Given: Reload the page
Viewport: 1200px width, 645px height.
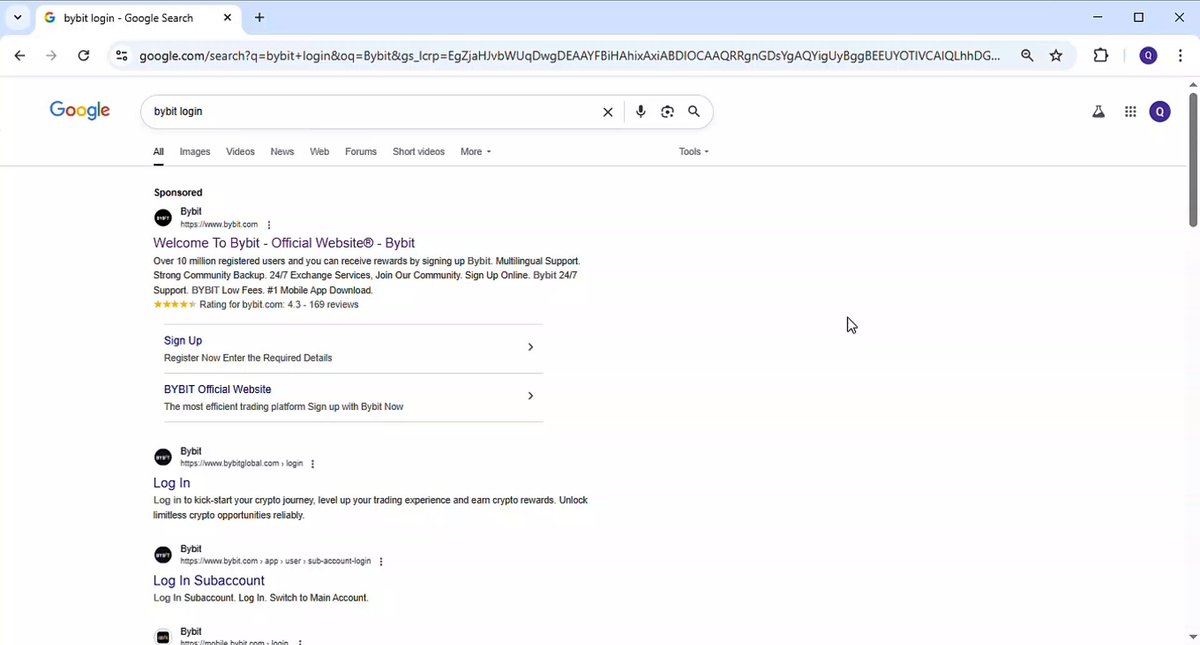Looking at the screenshot, I should point(84,56).
